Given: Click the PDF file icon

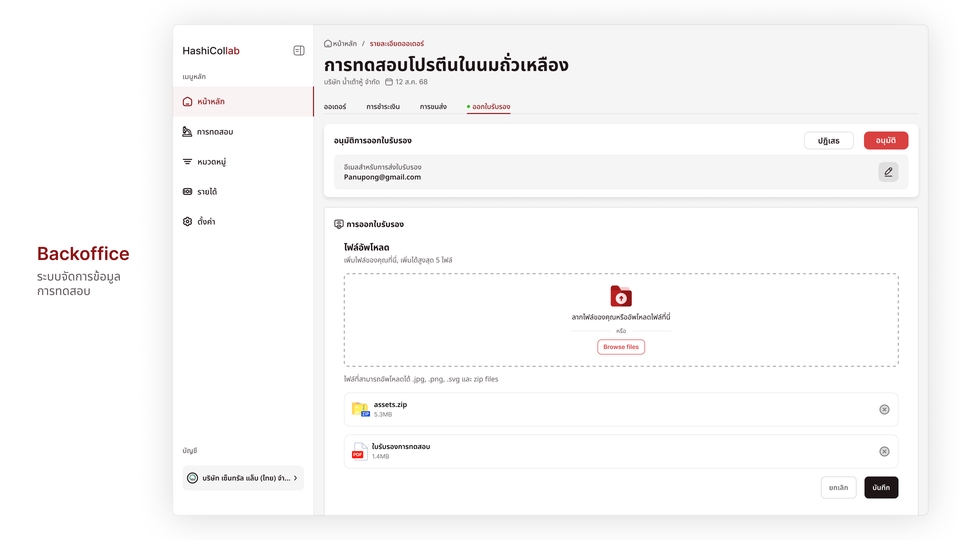Looking at the screenshot, I should tap(359, 451).
